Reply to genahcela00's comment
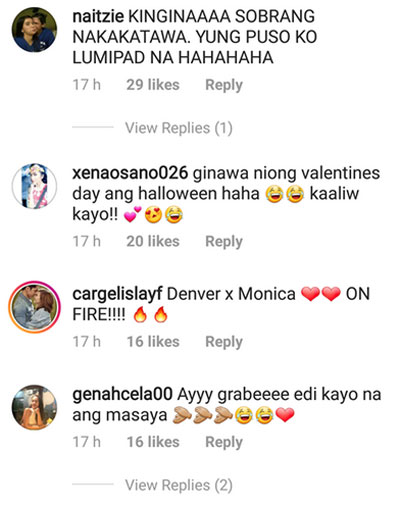The height and width of the screenshot is (506, 400). point(224,442)
